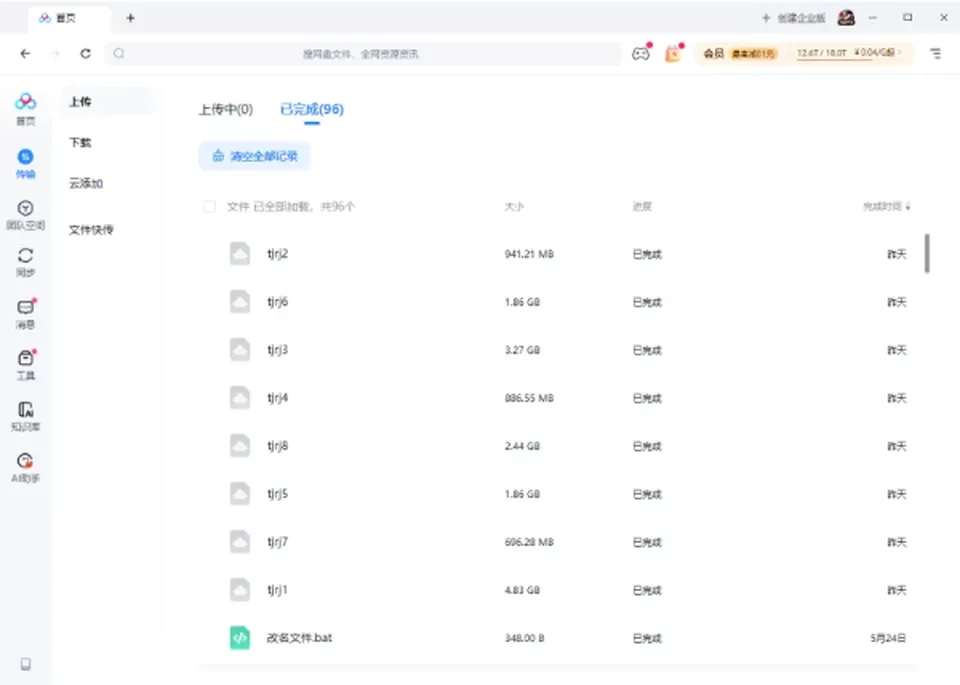Click the file name tjrj1

[277, 590]
